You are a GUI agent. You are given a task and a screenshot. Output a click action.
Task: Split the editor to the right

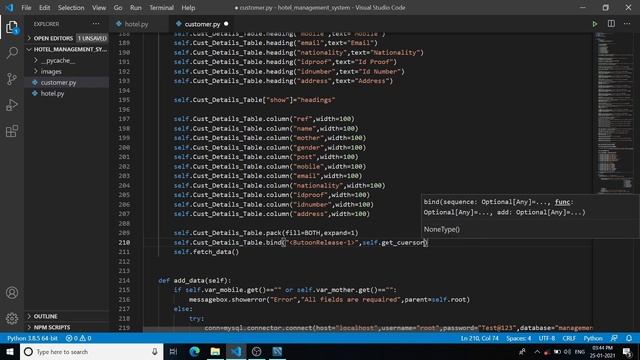pyautogui.click(x=611, y=24)
